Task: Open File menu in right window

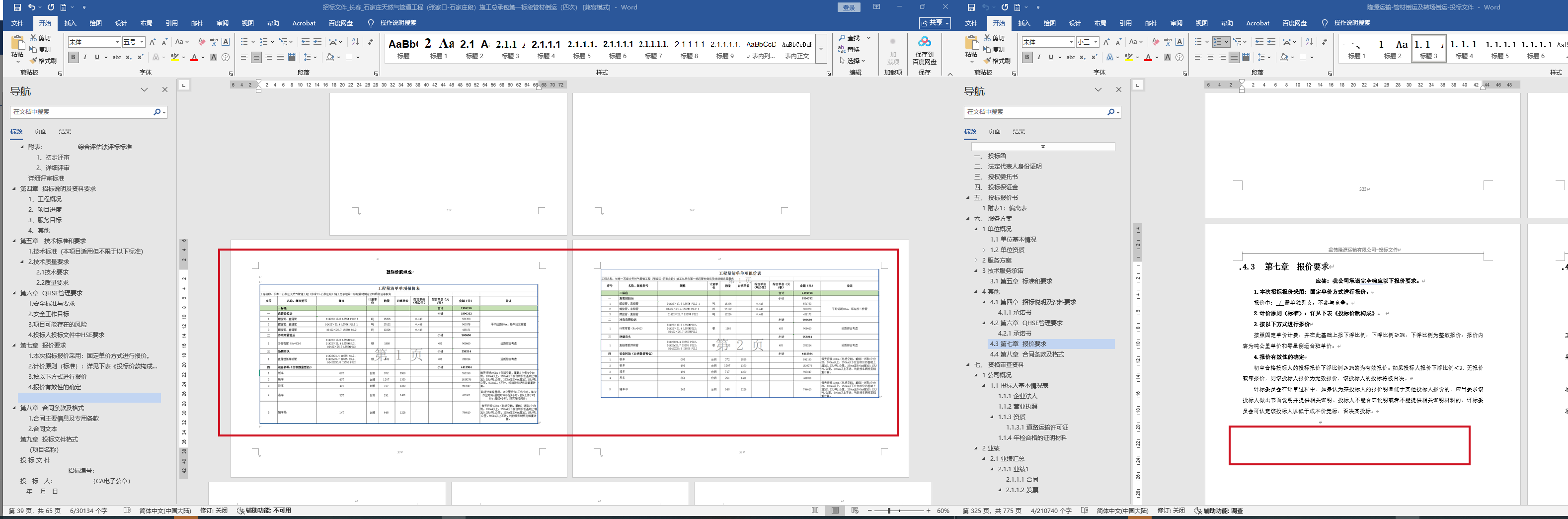Action: (971, 23)
